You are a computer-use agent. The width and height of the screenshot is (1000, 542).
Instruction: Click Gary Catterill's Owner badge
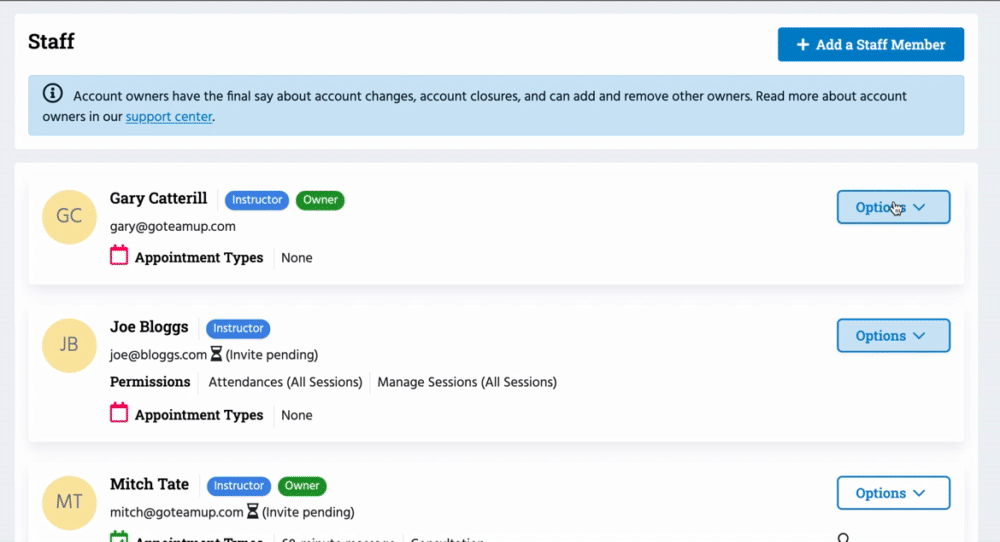[x=320, y=200]
